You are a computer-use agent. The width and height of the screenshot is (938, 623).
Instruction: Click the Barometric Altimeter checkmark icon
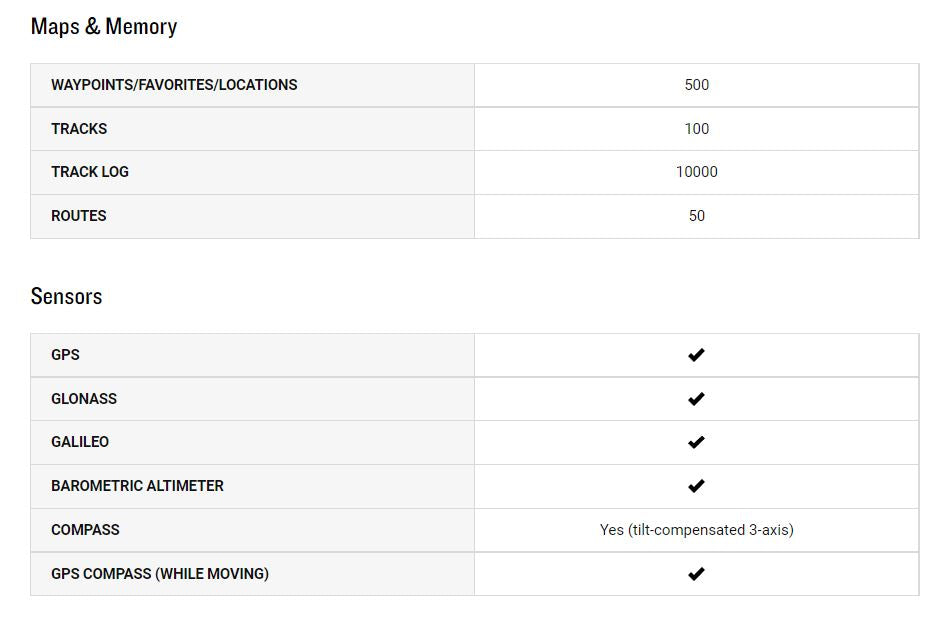click(x=696, y=486)
